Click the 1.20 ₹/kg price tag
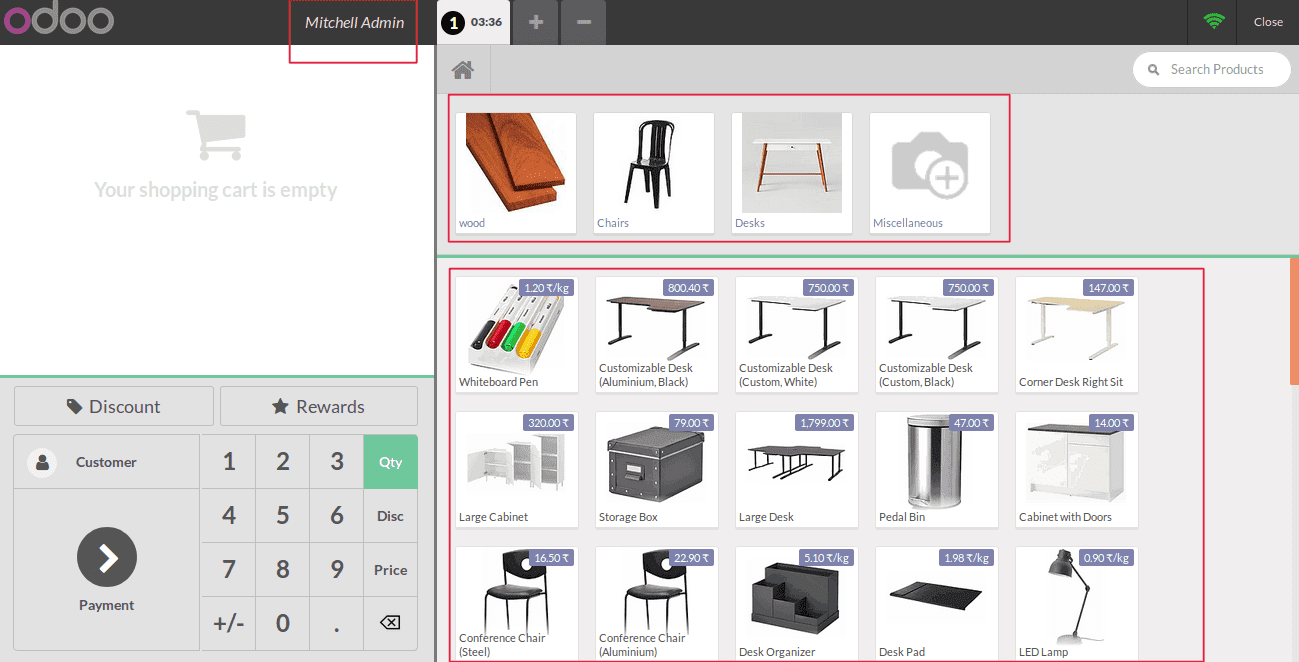Screen dimensions: 1299x662 tap(546, 288)
